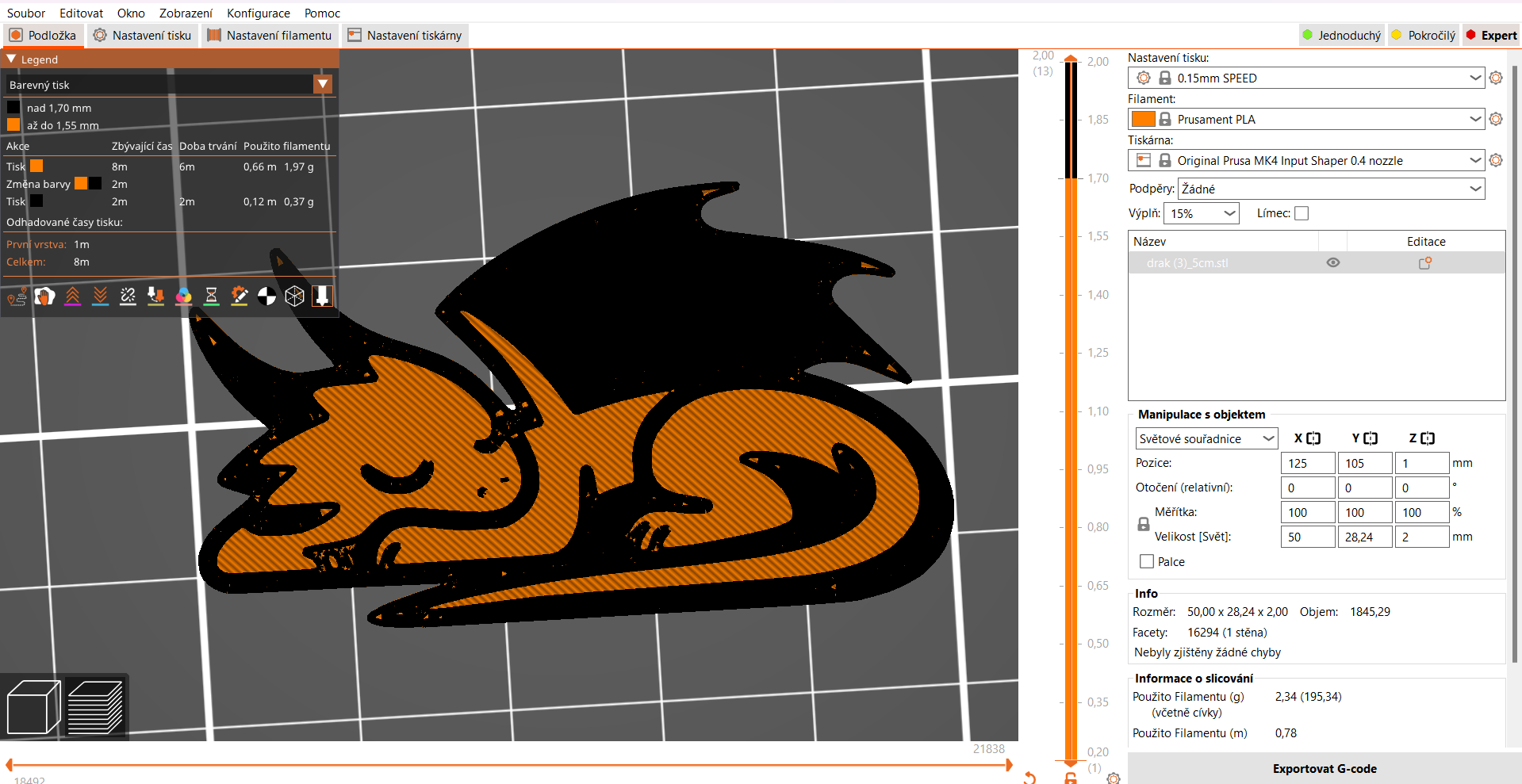Select Expert mode
The height and width of the screenshot is (784, 1522).
(x=1492, y=35)
